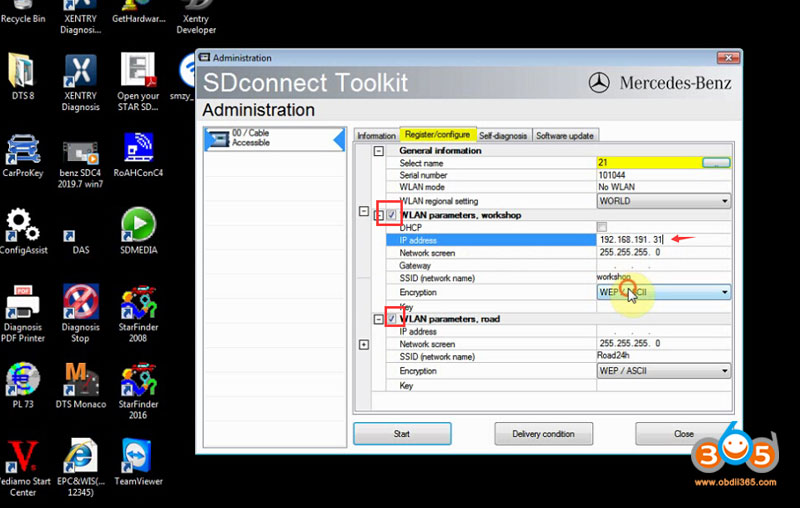
Task: Click the Close button
Action: pyautogui.click(x=684, y=434)
